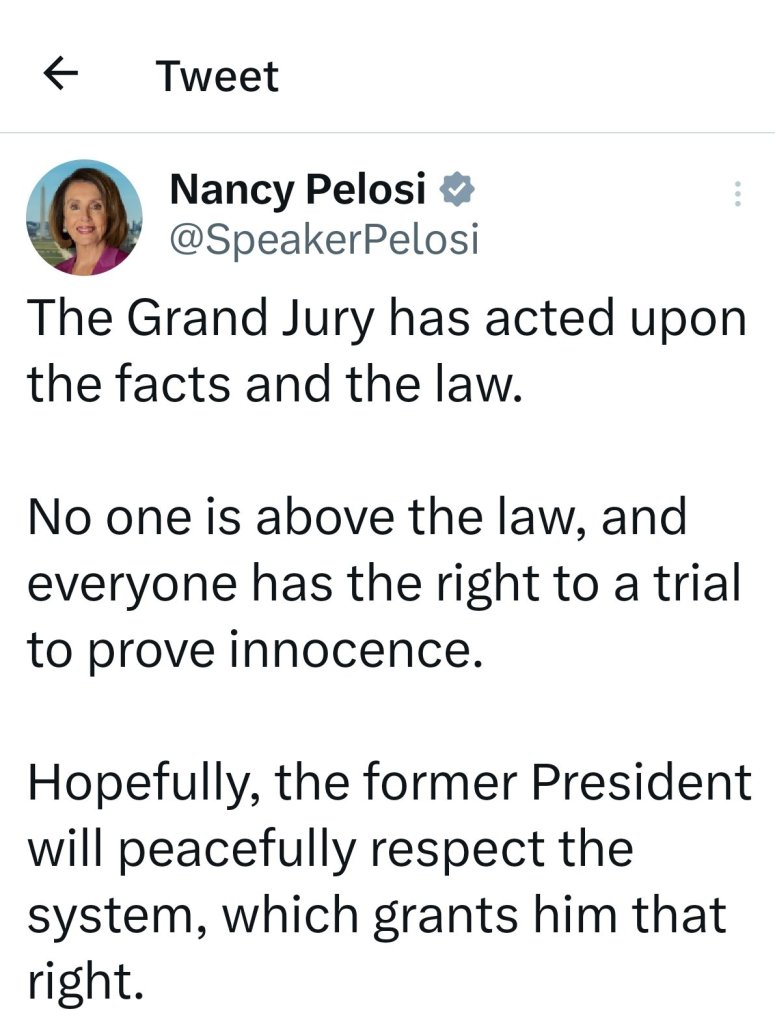Tap the back arrow icon
The image size is (775, 1024).
coord(62,76)
